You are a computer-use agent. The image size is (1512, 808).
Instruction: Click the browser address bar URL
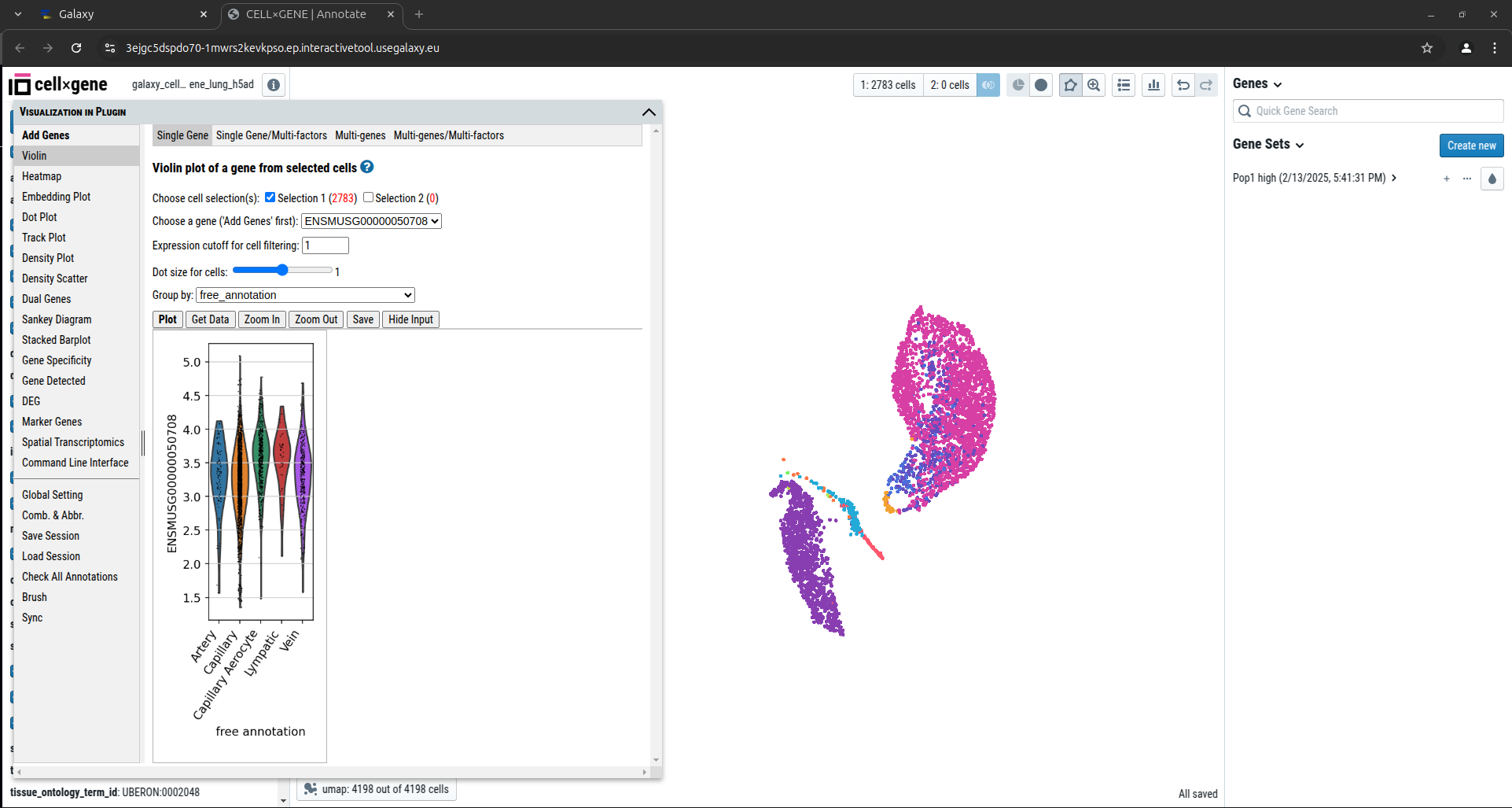(x=282, y=48)
